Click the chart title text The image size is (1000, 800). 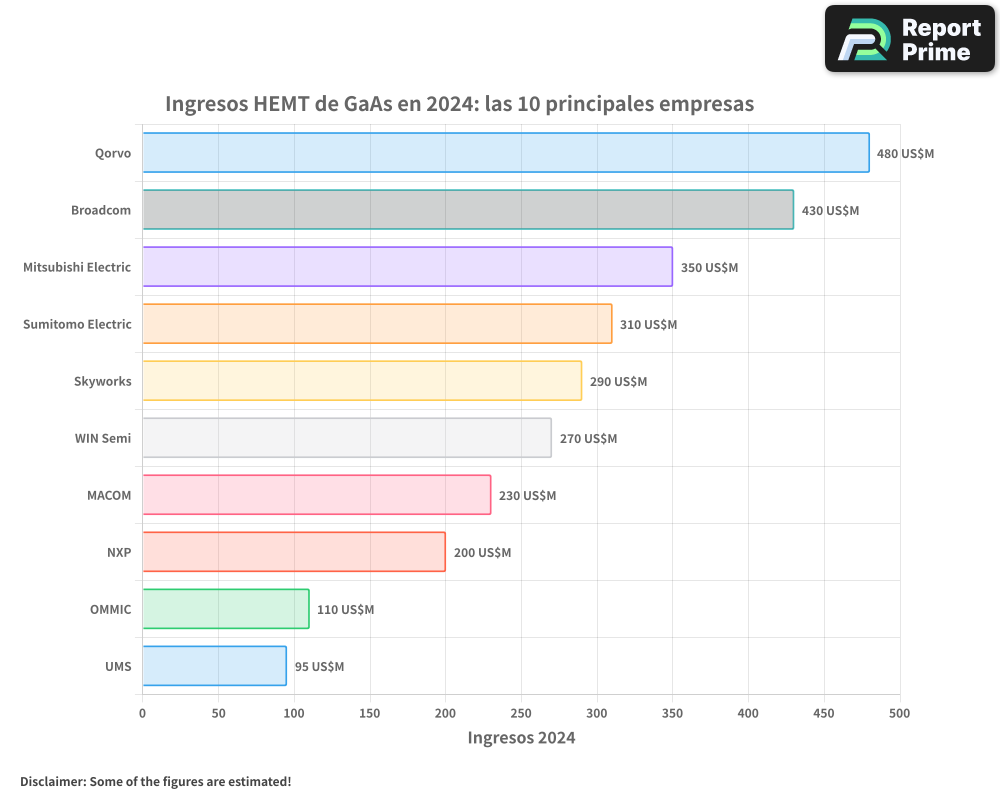(459, 104)
